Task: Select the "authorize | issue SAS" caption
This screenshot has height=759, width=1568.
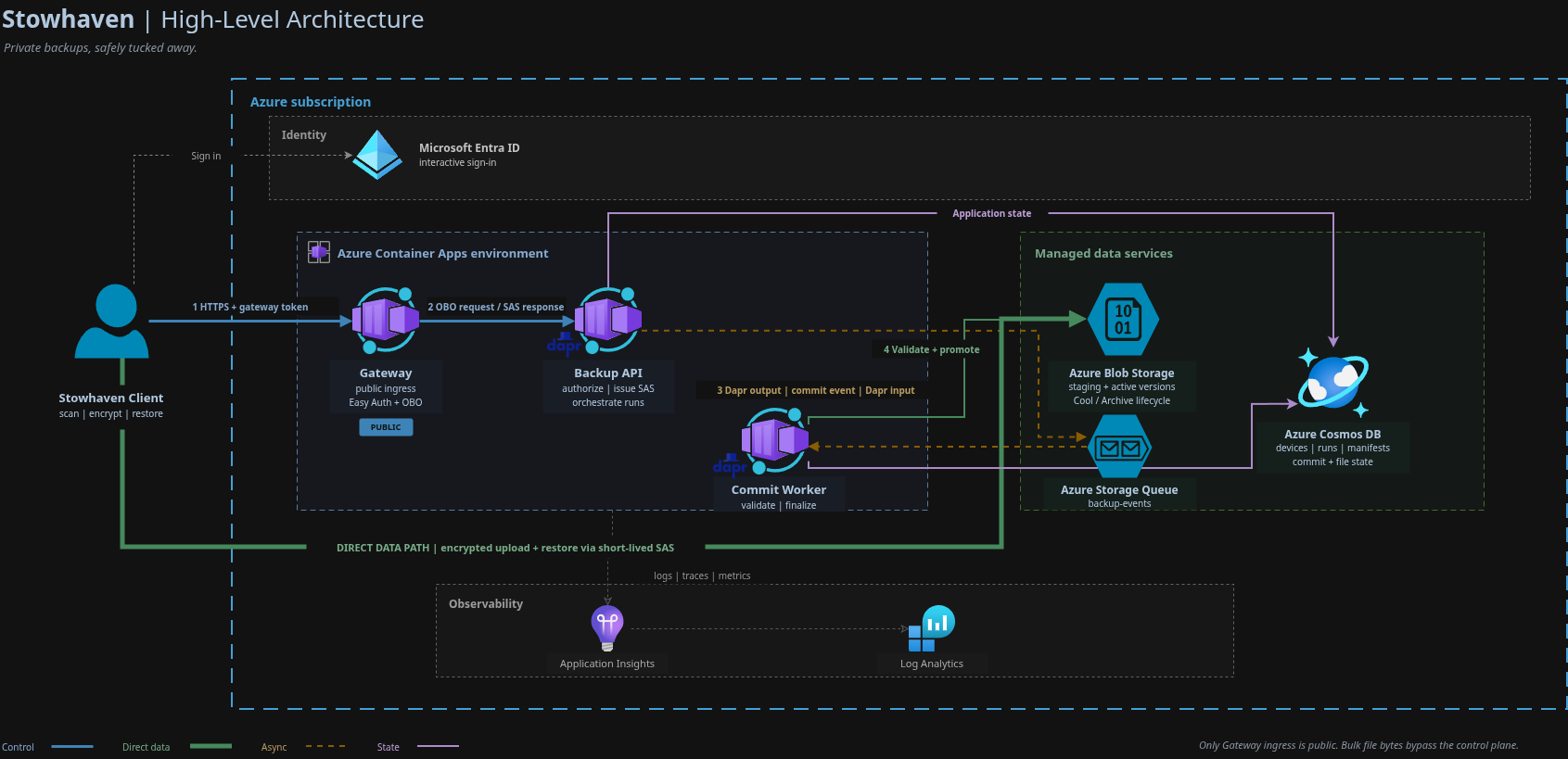Action: (608, 389)
